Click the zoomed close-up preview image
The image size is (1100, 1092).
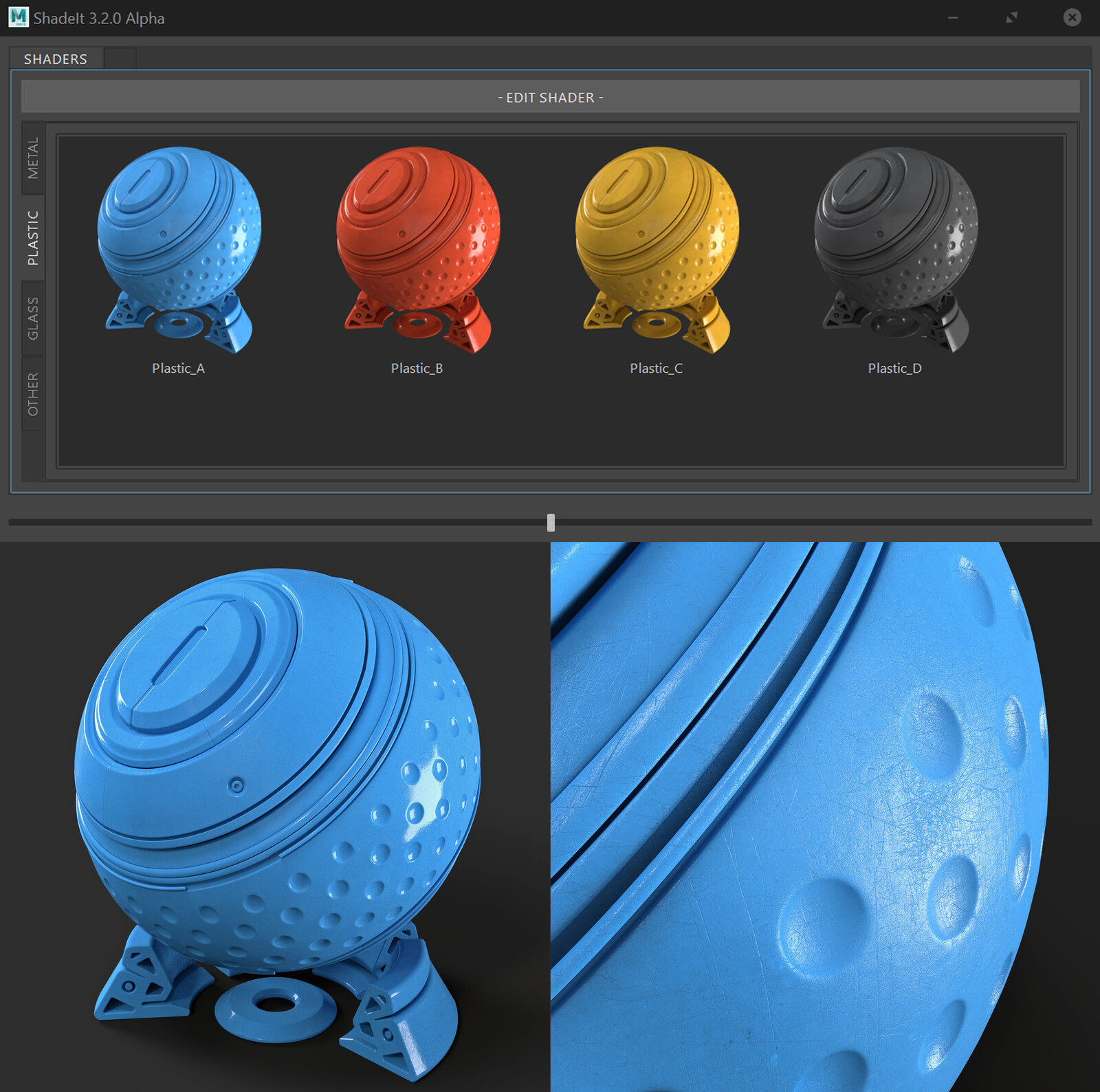pyautogui.click(x=825, y=811)
